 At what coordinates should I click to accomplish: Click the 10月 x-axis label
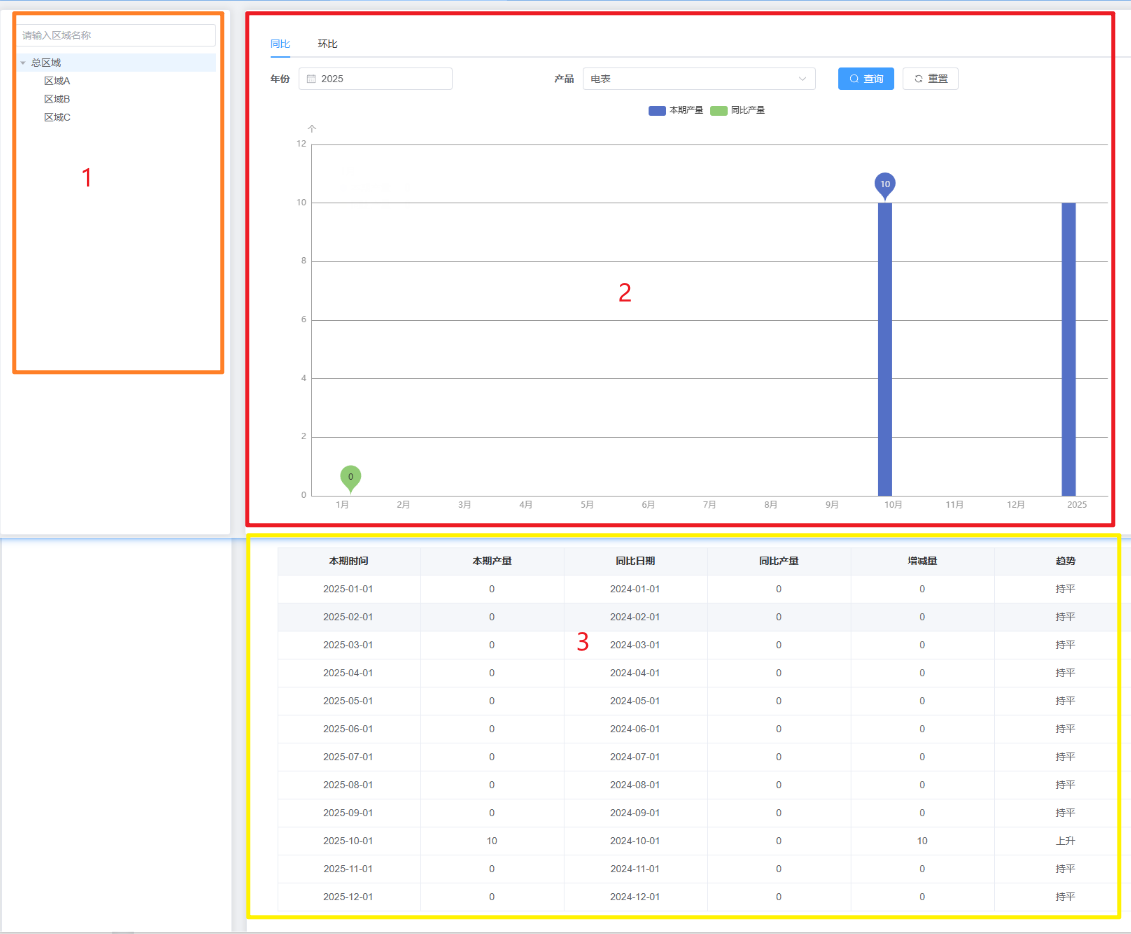pyautogui.click(x=893, y=505)
